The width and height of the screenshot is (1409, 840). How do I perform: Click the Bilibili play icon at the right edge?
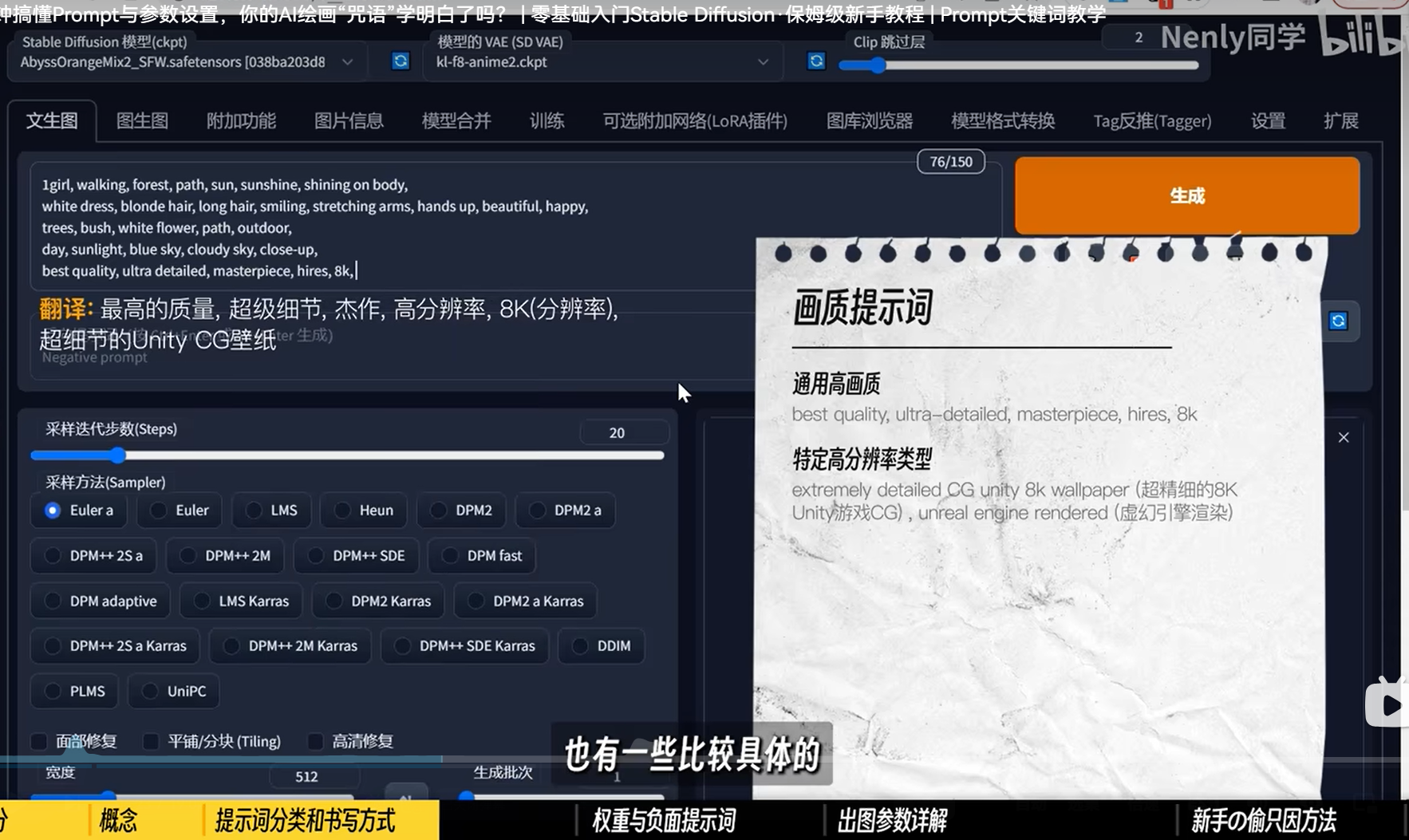pos(1388,704)
